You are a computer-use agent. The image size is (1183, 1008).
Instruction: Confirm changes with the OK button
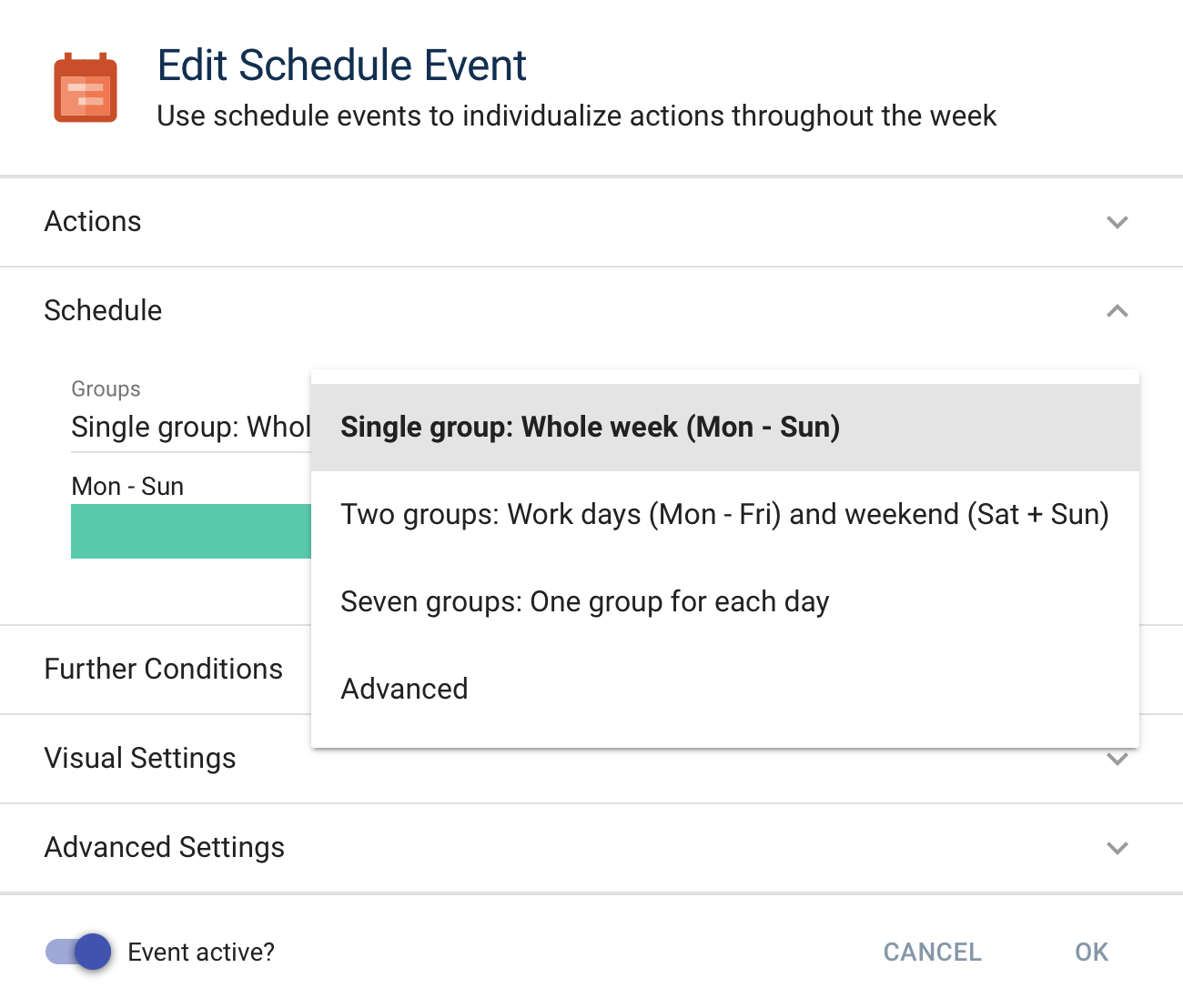click(1089, 952)
